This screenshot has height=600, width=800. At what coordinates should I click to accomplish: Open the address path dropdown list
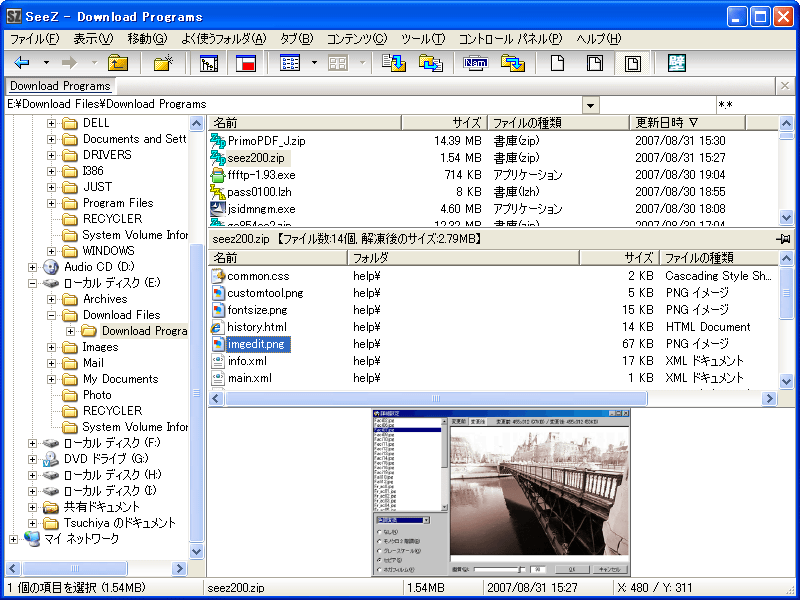pos(590,105)
